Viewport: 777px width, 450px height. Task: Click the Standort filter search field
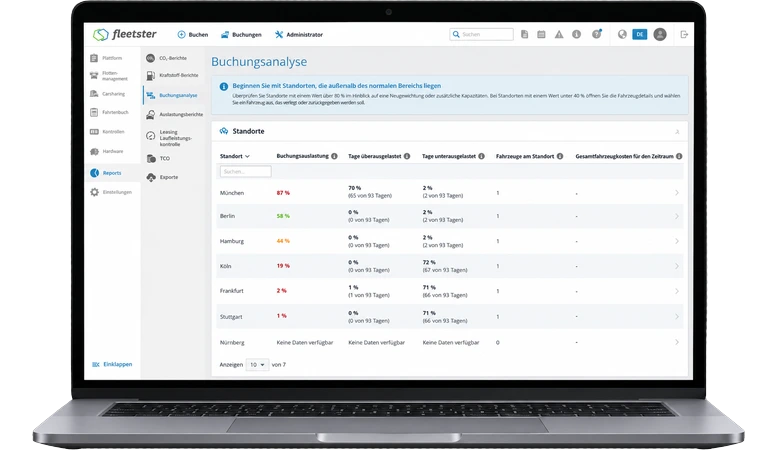point(245,171)
